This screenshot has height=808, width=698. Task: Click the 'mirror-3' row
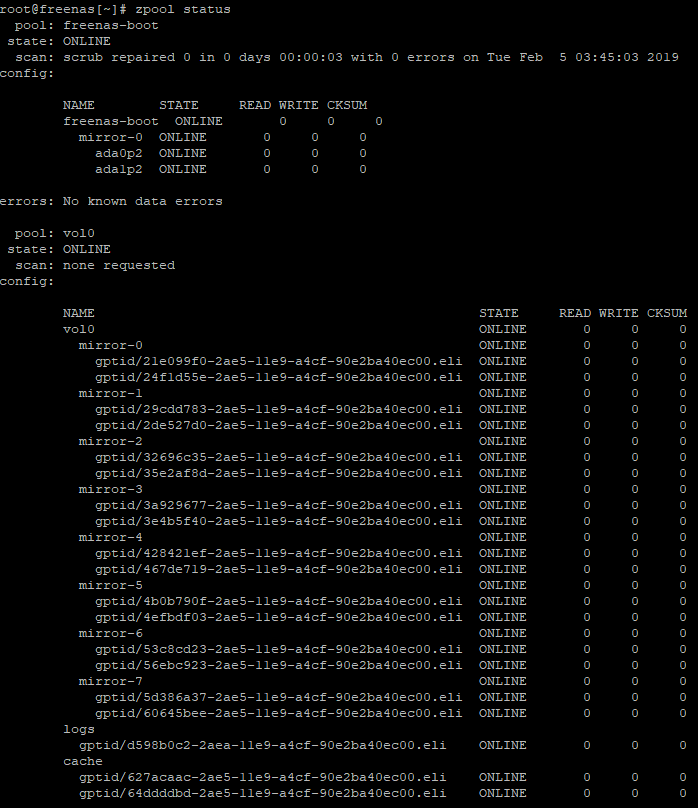382,490
